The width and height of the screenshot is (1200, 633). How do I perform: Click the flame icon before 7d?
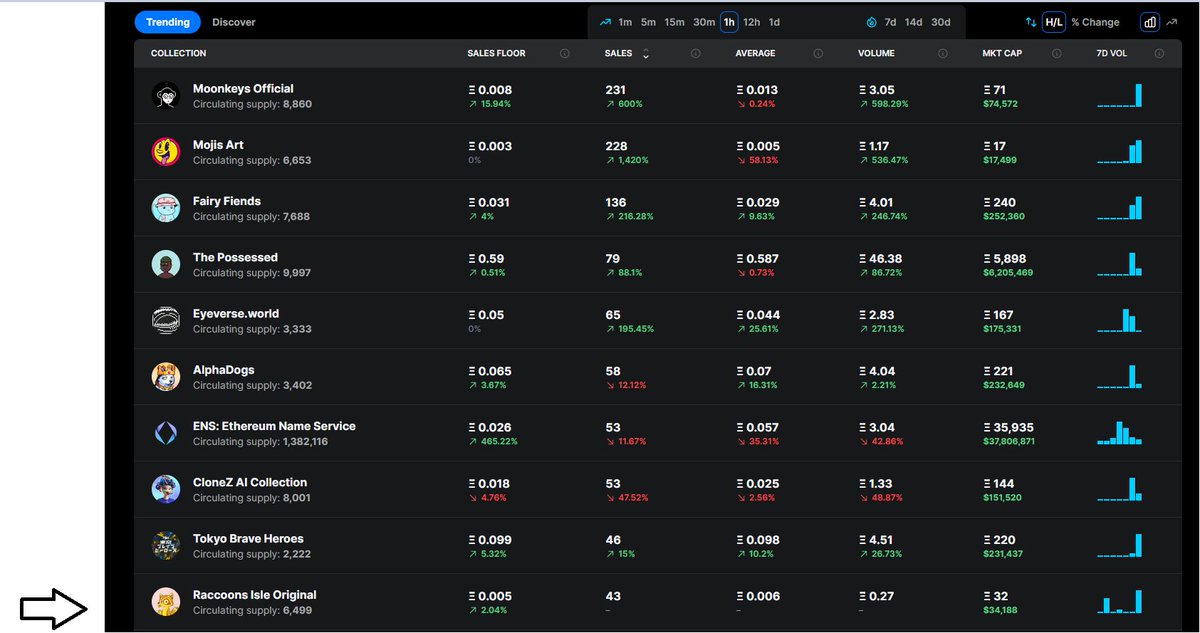(871, 22)
